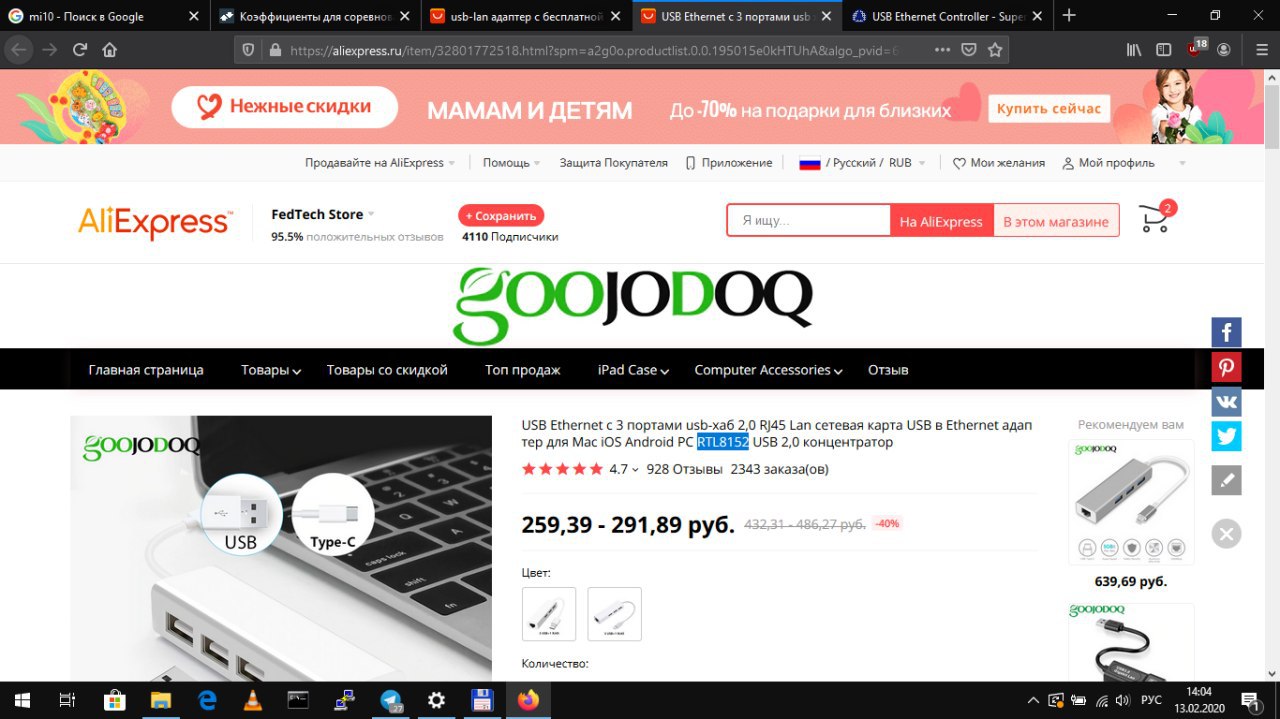Viewport: 1280px width, 719px height.
Task: Open Главная страница store menu item
Action: click(x=146, y=370)
